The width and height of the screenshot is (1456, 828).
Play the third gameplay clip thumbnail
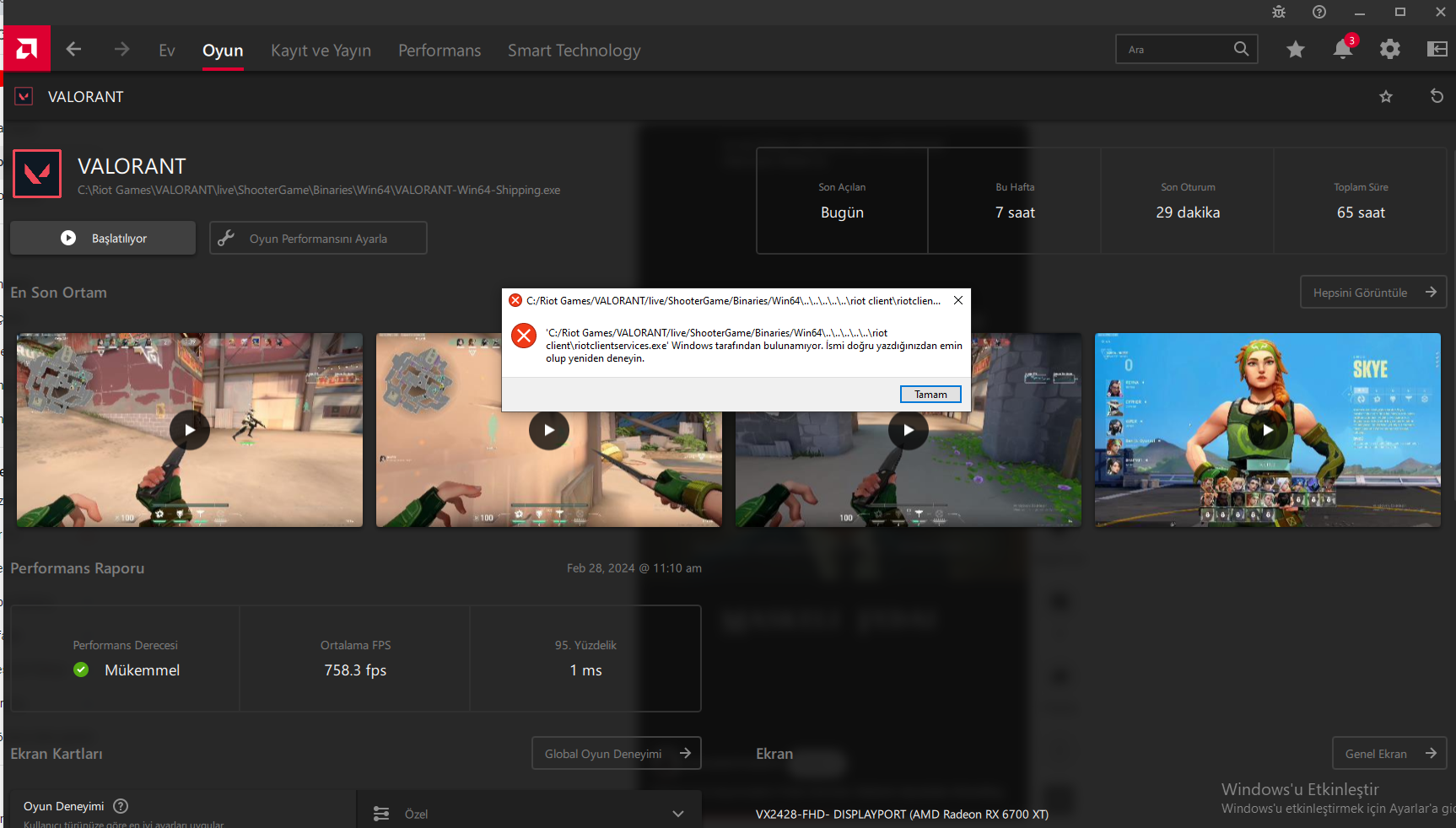coord(909,430)
